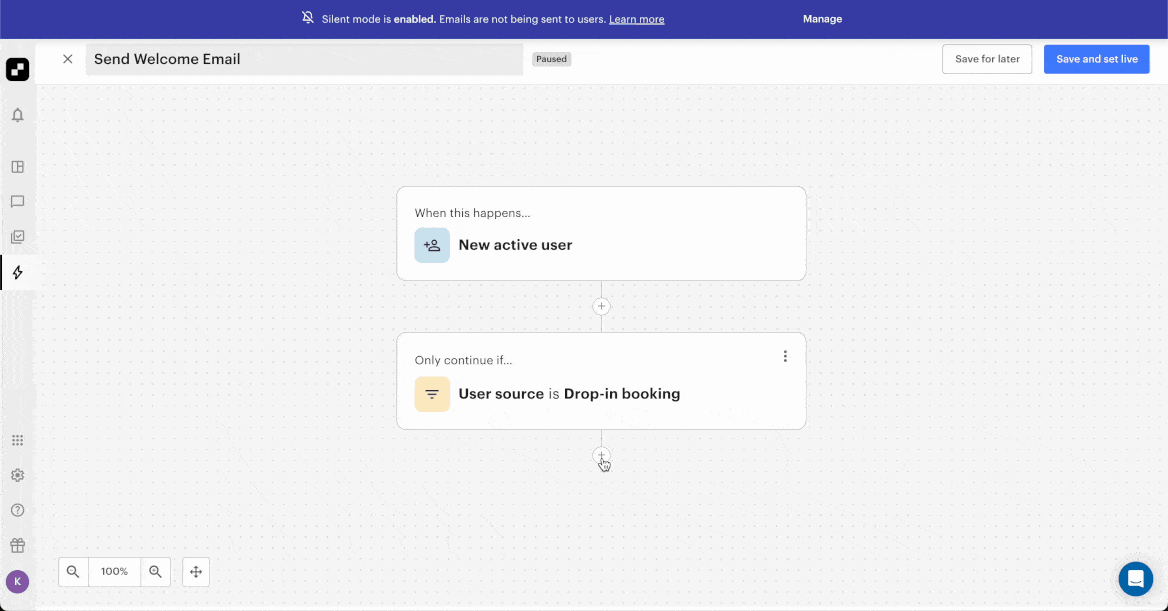Screen dimensions: 1168x611
Task: Click Manage in the silent mode banner
Action: pos(822,19)
